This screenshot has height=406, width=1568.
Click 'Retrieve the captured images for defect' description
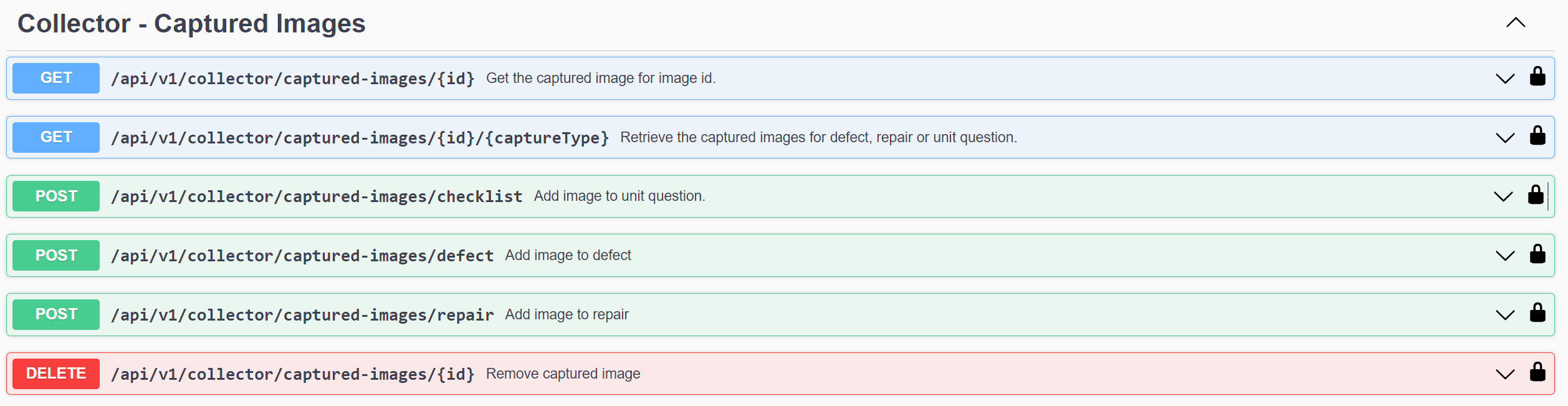click(x=818, y=137)
